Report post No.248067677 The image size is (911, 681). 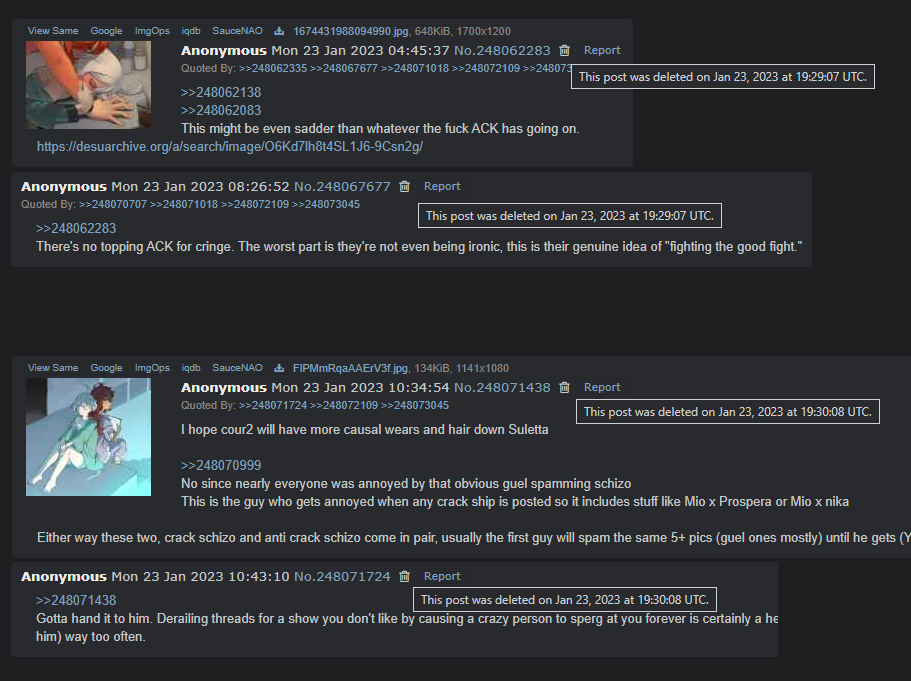[x=442, y=186]
